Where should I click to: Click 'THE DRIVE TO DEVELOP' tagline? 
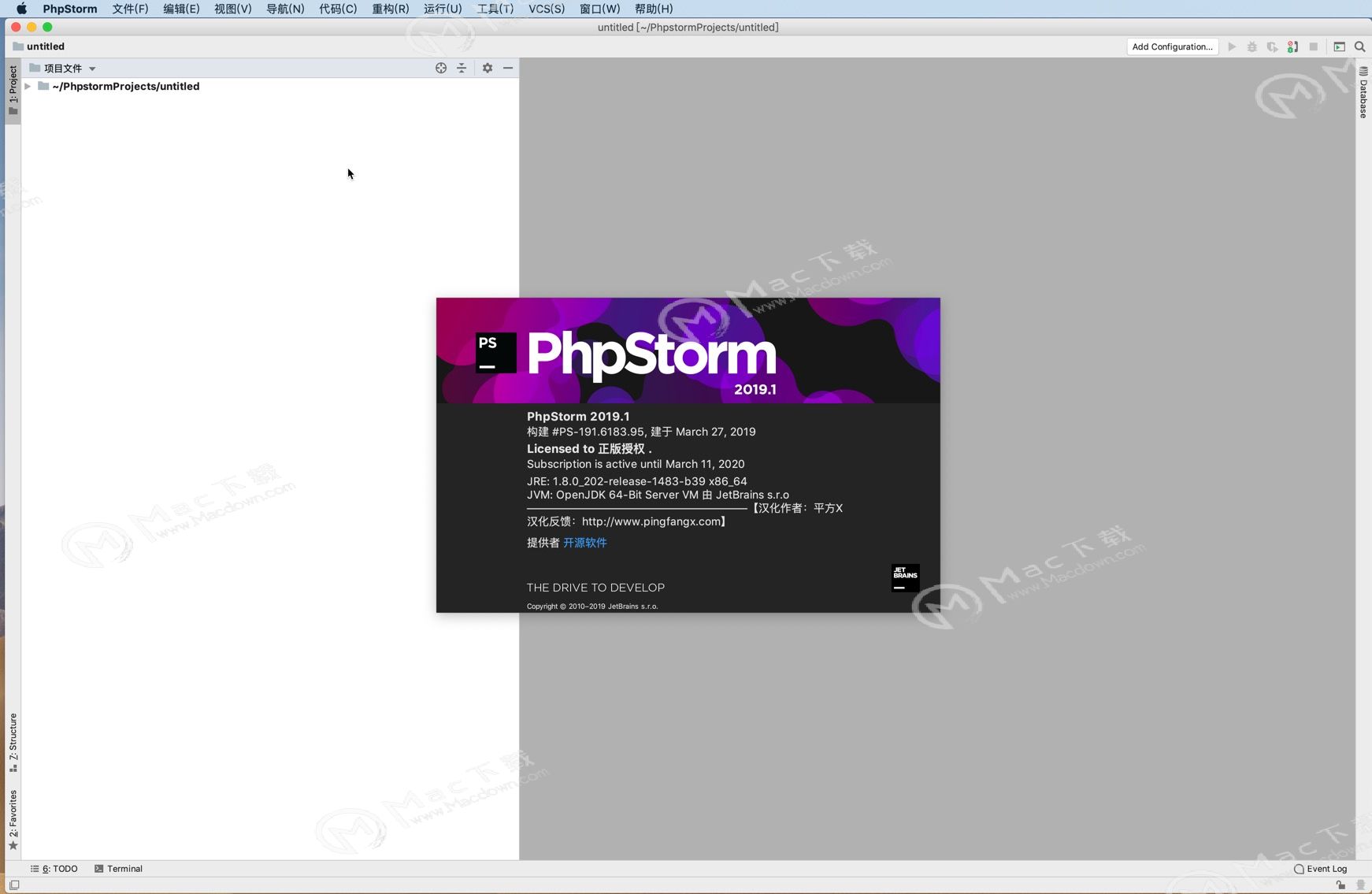coord(595,588)
